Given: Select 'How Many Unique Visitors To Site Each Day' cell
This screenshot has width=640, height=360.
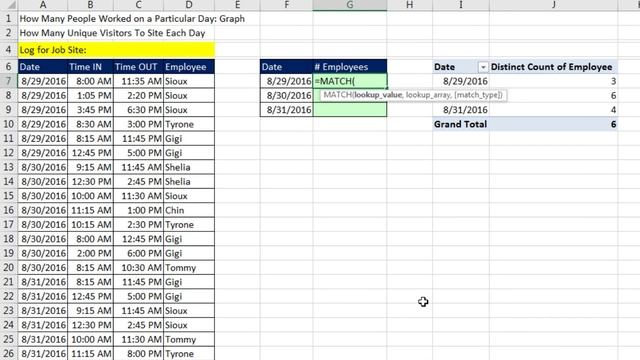Looking at the screenshot, I should click(112, 33).
